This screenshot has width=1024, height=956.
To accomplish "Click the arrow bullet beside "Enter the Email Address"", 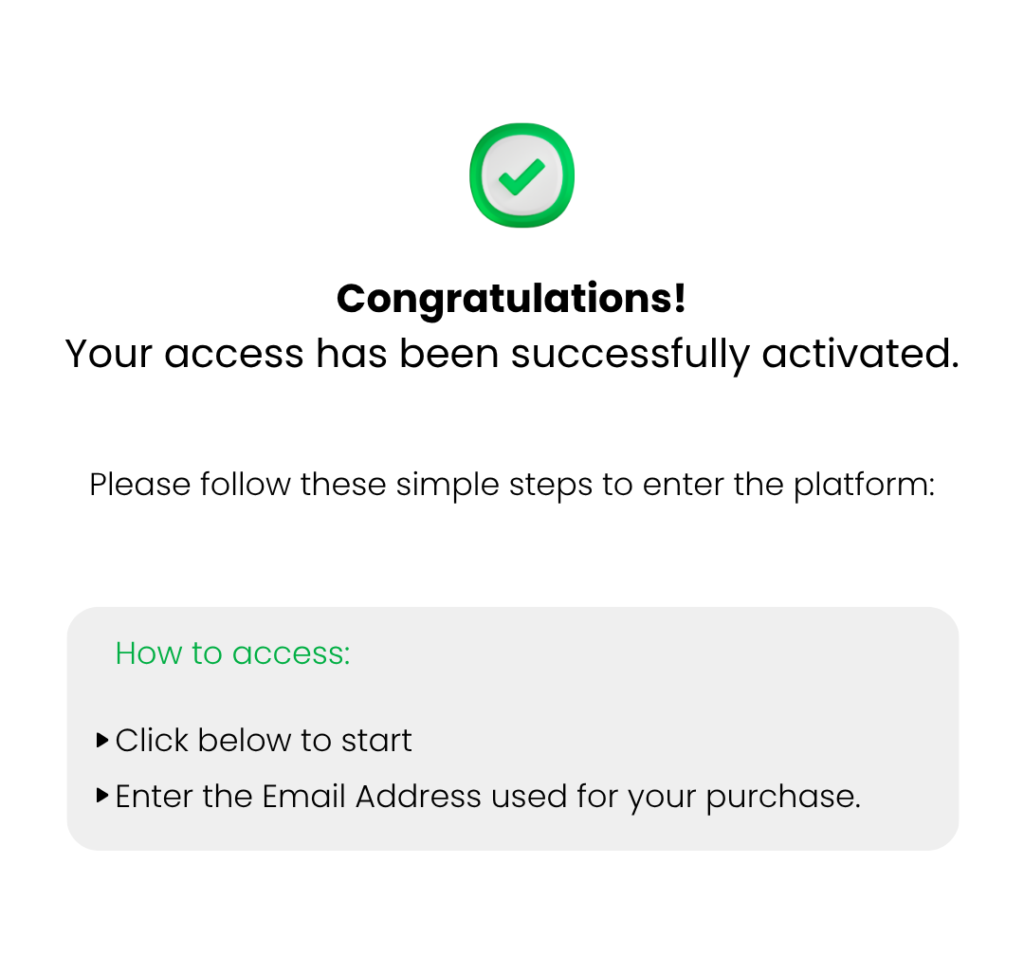I will click(102, 797).
